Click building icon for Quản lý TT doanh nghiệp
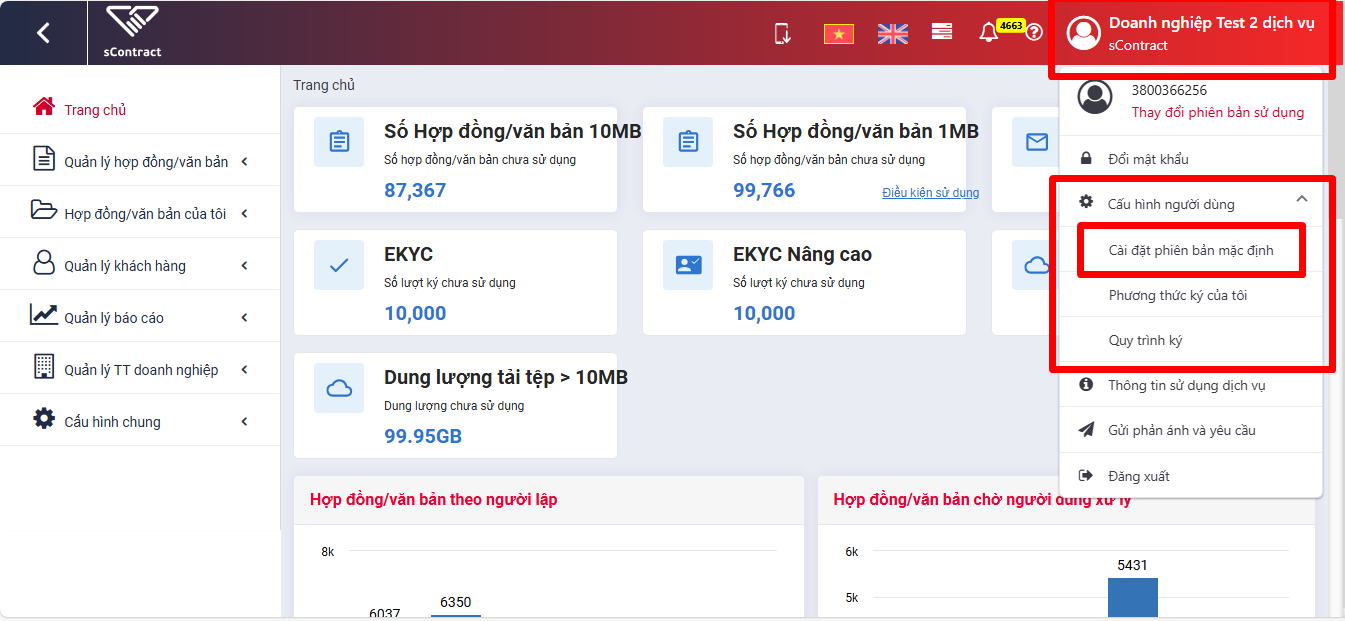 (43, 366)
